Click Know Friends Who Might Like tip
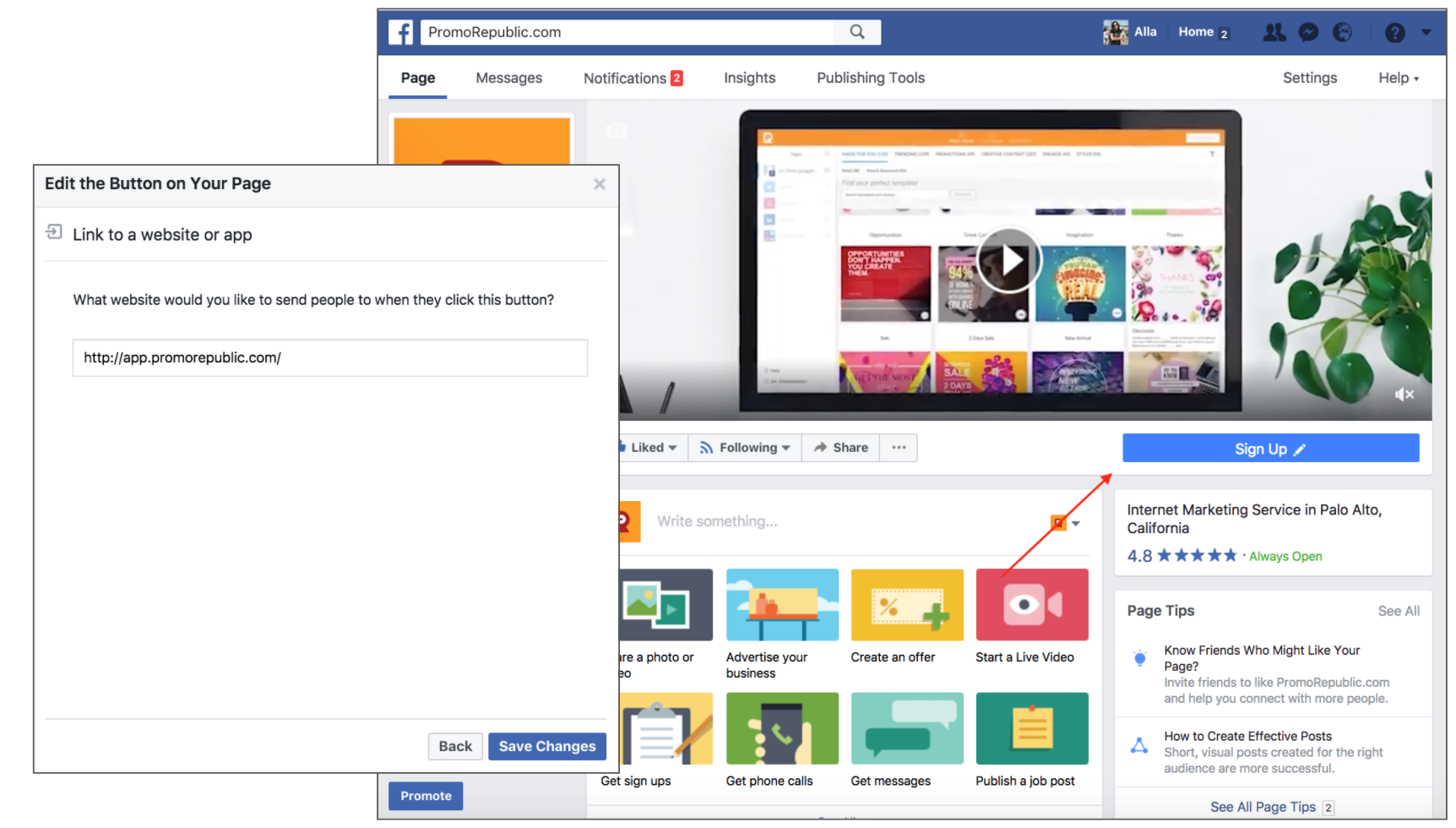1456x828 pixels. [1262, 658]
